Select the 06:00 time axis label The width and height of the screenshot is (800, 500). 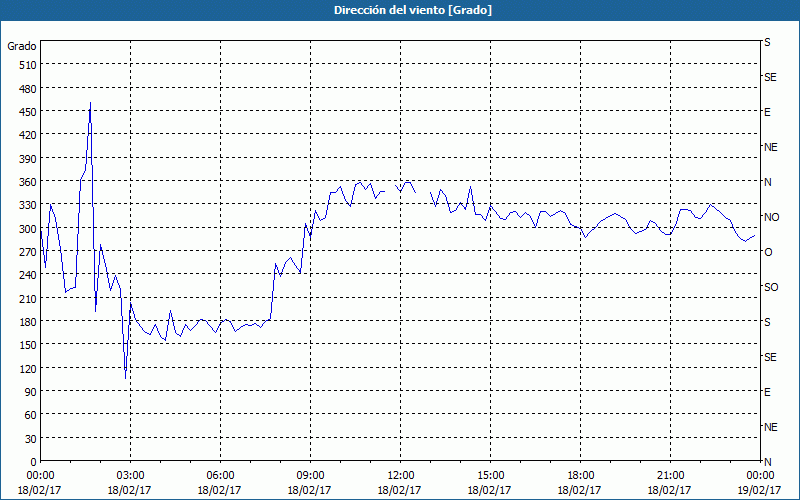tap(220, 475)
